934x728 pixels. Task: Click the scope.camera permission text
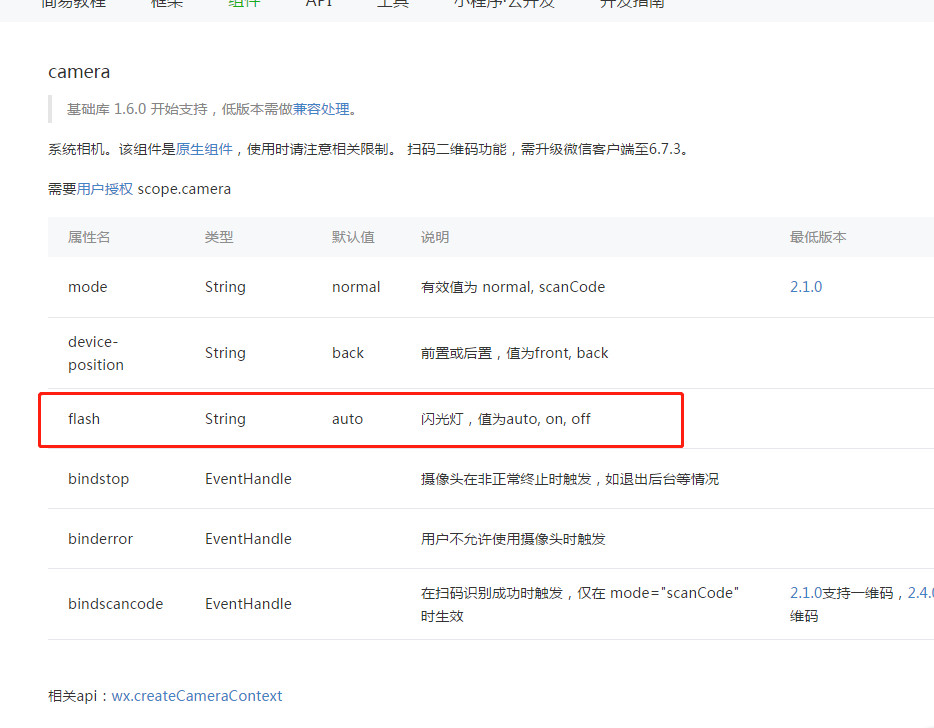point(184,189)
